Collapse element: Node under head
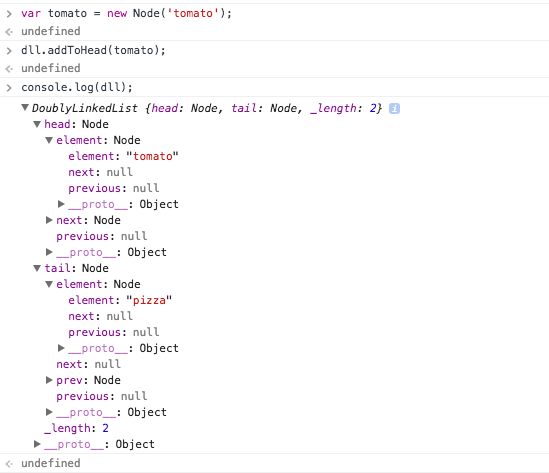Viewport: 549px width, 473px height. coord(49,140)
